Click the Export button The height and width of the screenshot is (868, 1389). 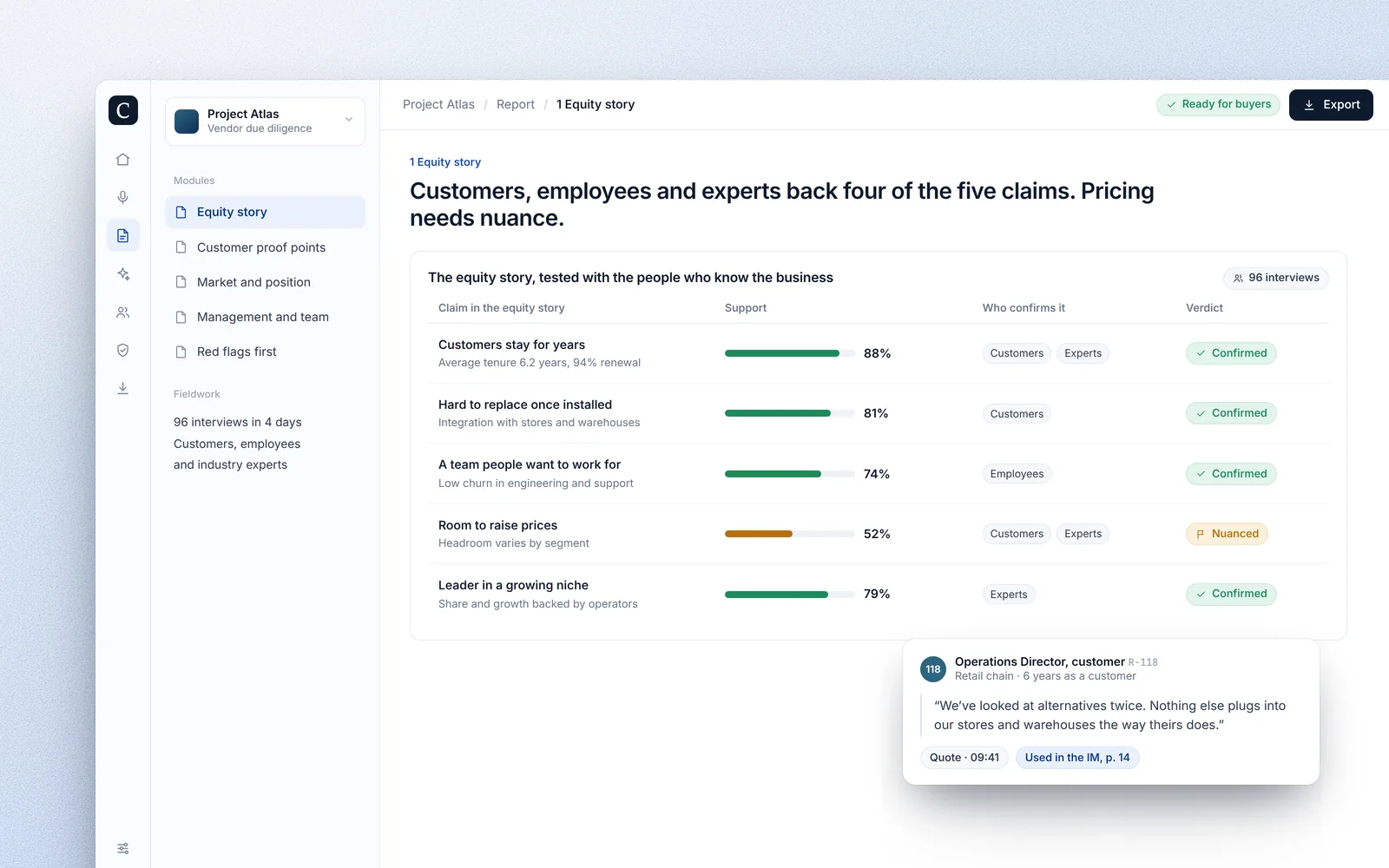point(1331,105)
